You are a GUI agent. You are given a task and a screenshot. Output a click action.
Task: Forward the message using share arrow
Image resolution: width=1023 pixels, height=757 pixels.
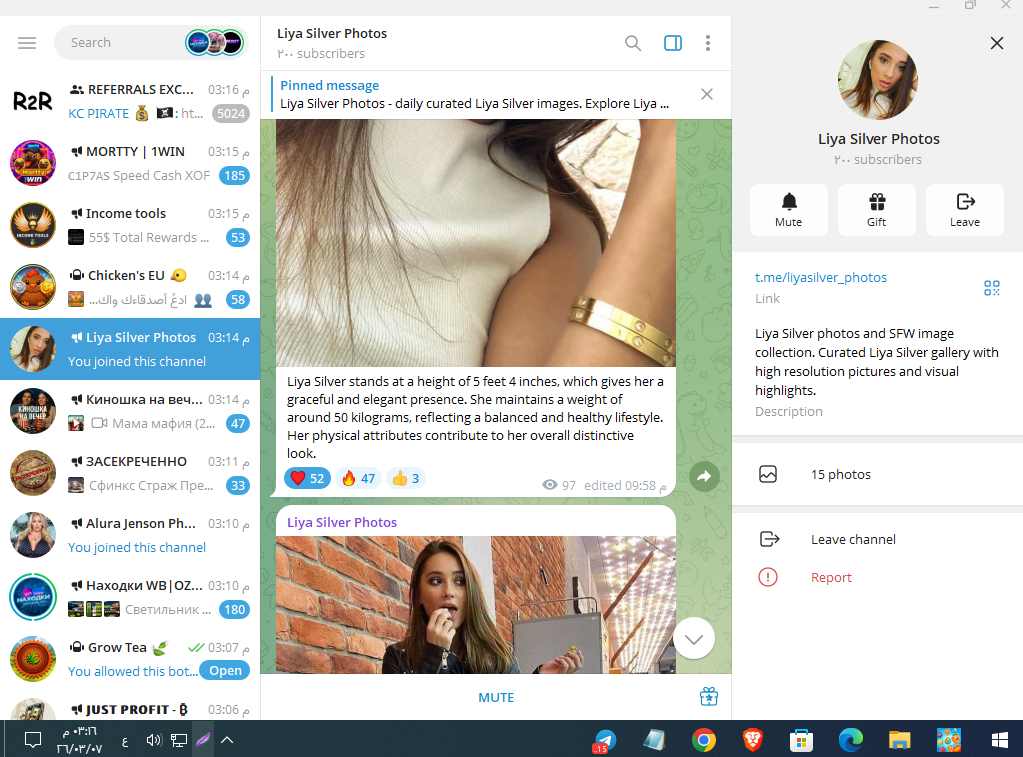tap(704, 476)
